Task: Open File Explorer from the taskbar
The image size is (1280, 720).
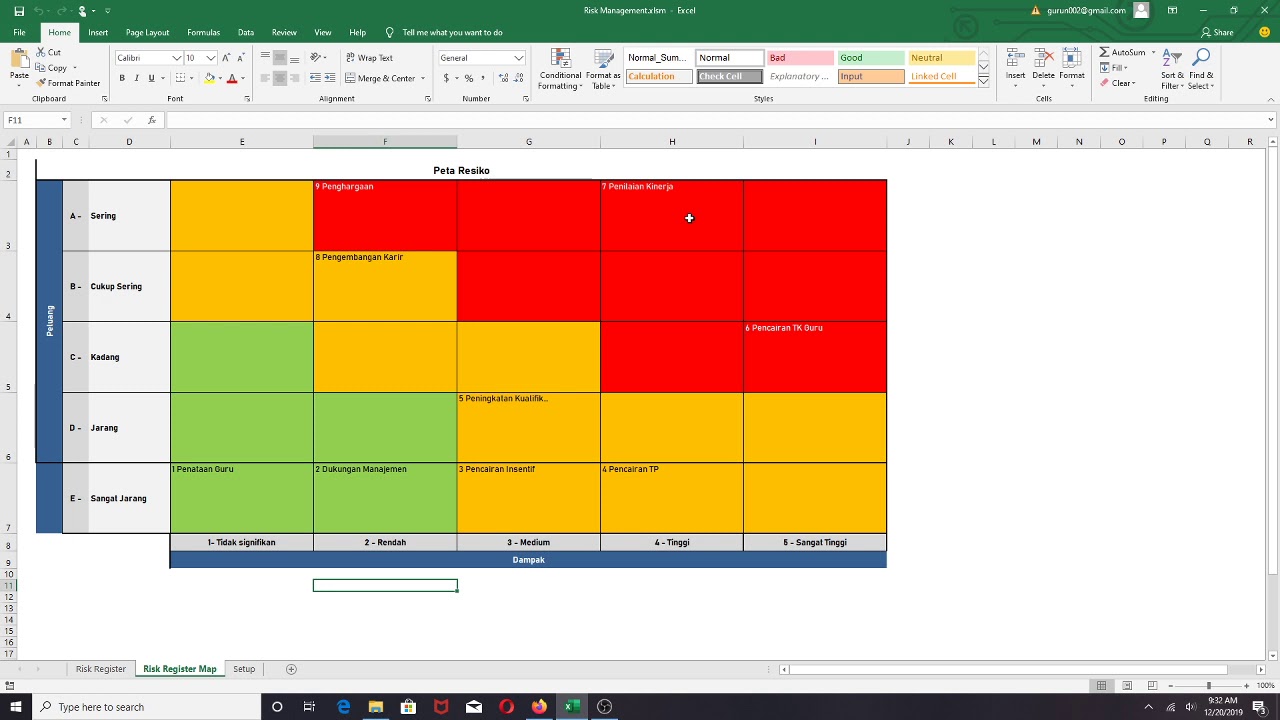Action: pos(375,707)
